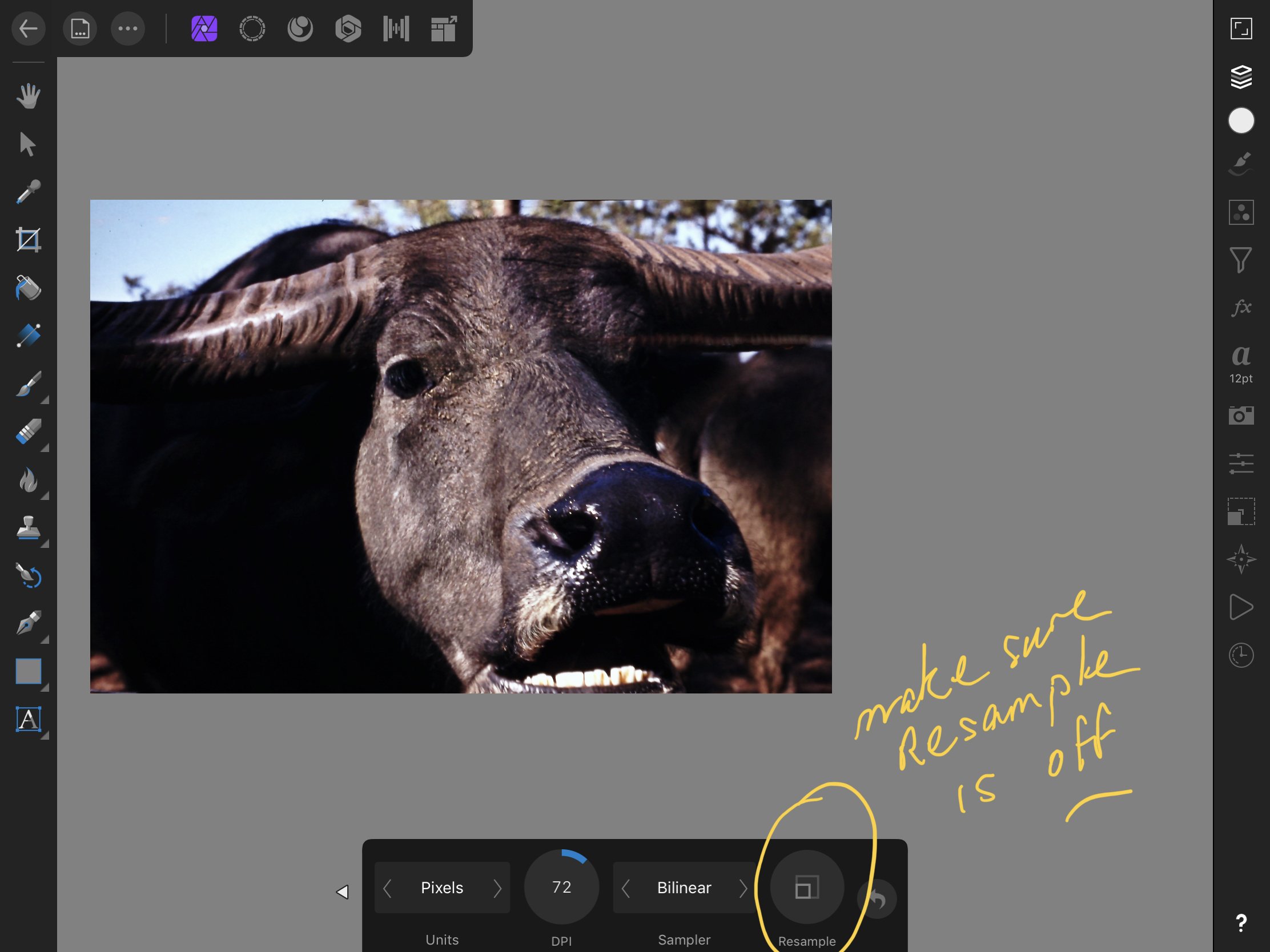Select the Rectangle shape tool
Image resolution: width=1270 pixels, height=952 pixels.
[x=28, y=671]
